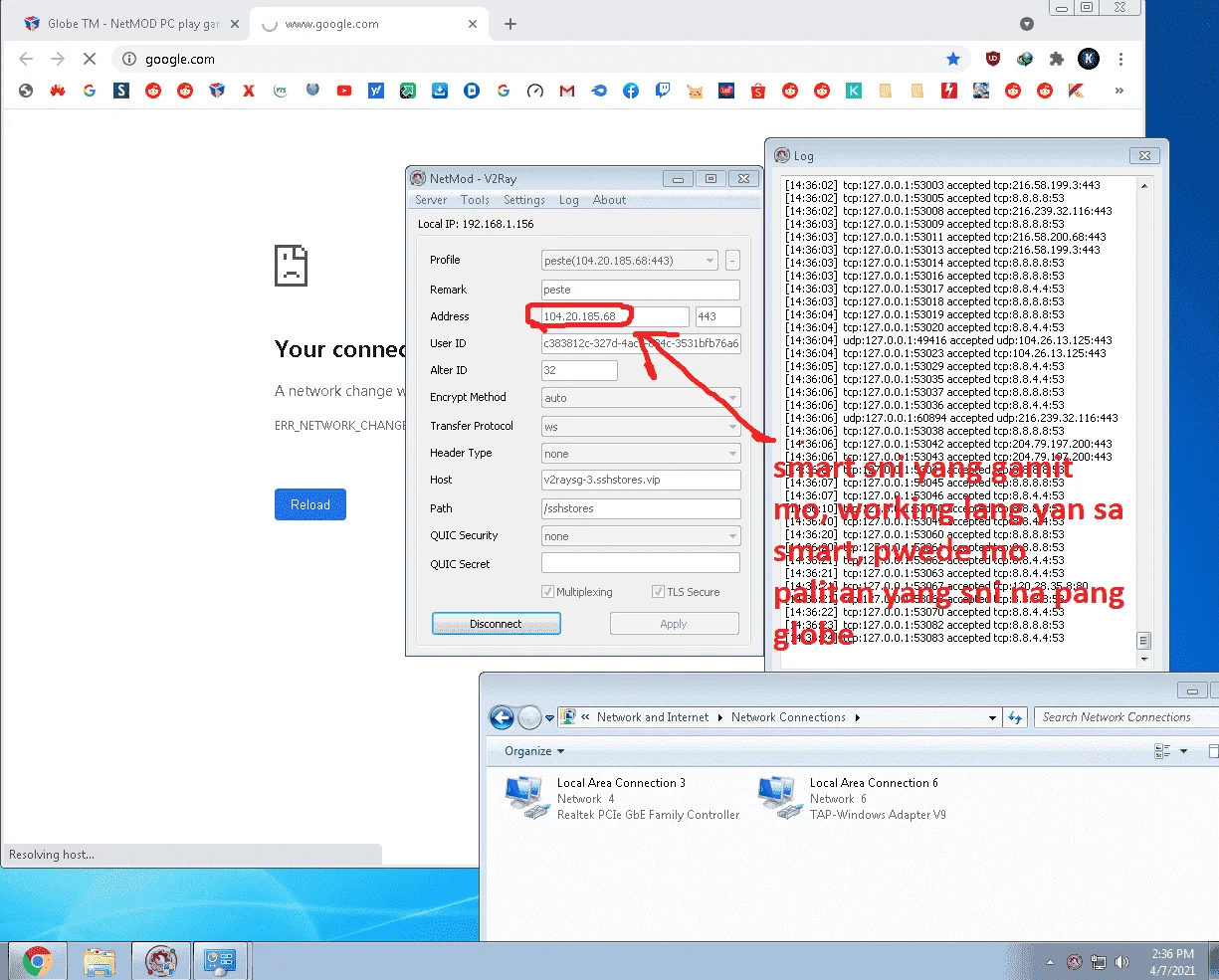The width and height of the screenshot is (1219, 980).
Task: Open the red lightning bolt bookmark
Action: [x=949, y=91]
